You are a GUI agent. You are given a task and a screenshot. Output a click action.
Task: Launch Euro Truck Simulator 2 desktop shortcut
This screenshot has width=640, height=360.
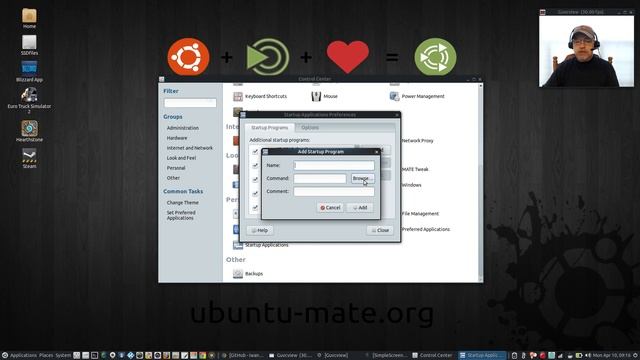coord(29,100)
